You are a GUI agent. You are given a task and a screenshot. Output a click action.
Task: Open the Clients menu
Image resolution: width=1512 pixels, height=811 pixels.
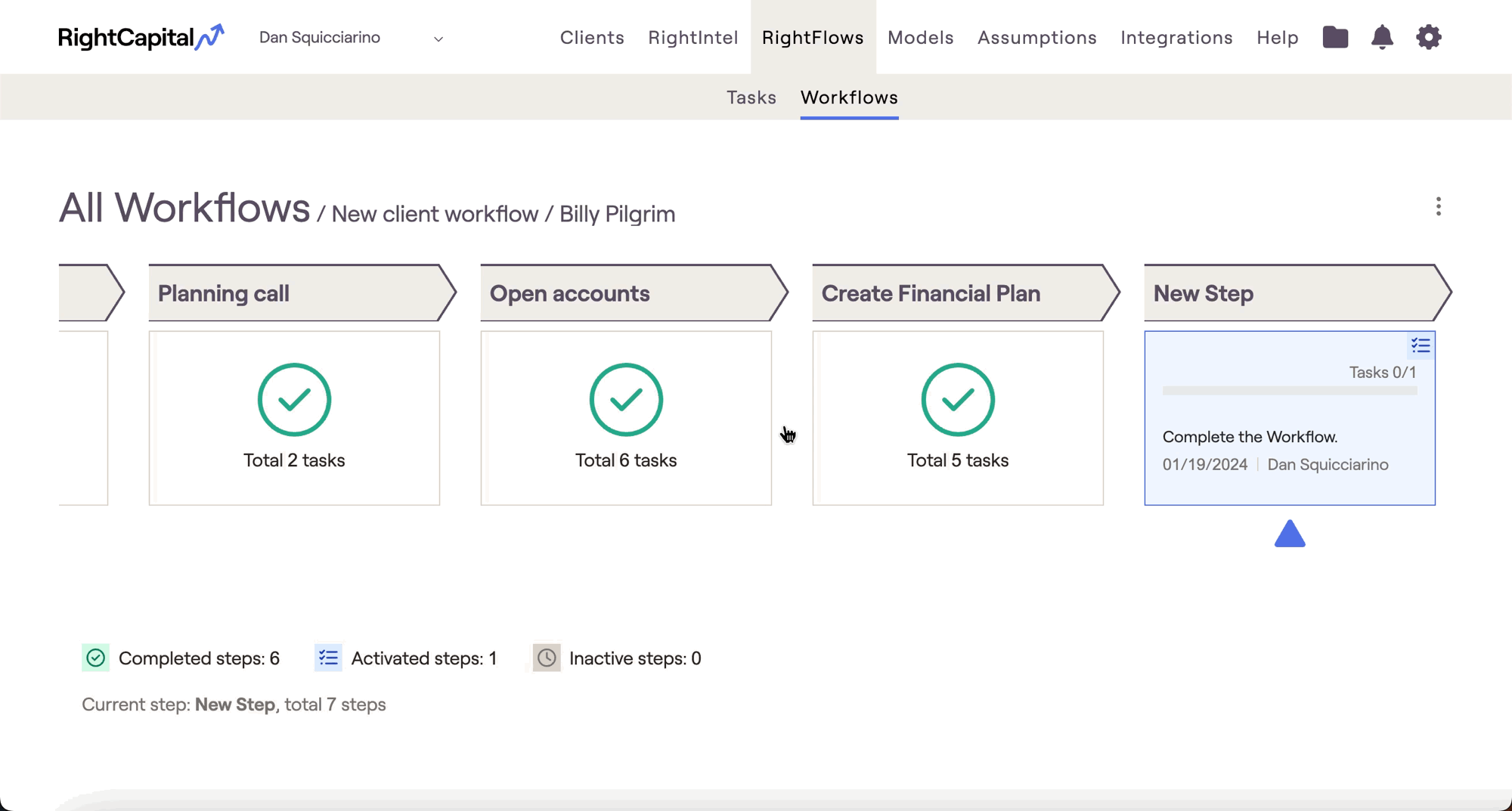(592, 38)
